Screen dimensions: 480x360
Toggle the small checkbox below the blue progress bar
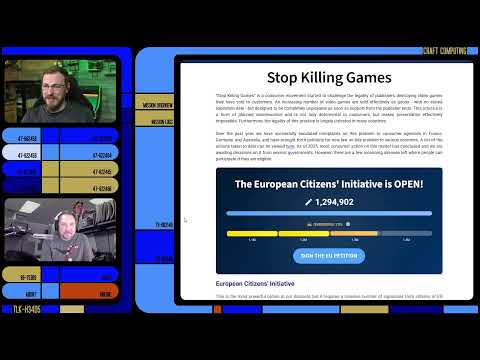point(348,224)
